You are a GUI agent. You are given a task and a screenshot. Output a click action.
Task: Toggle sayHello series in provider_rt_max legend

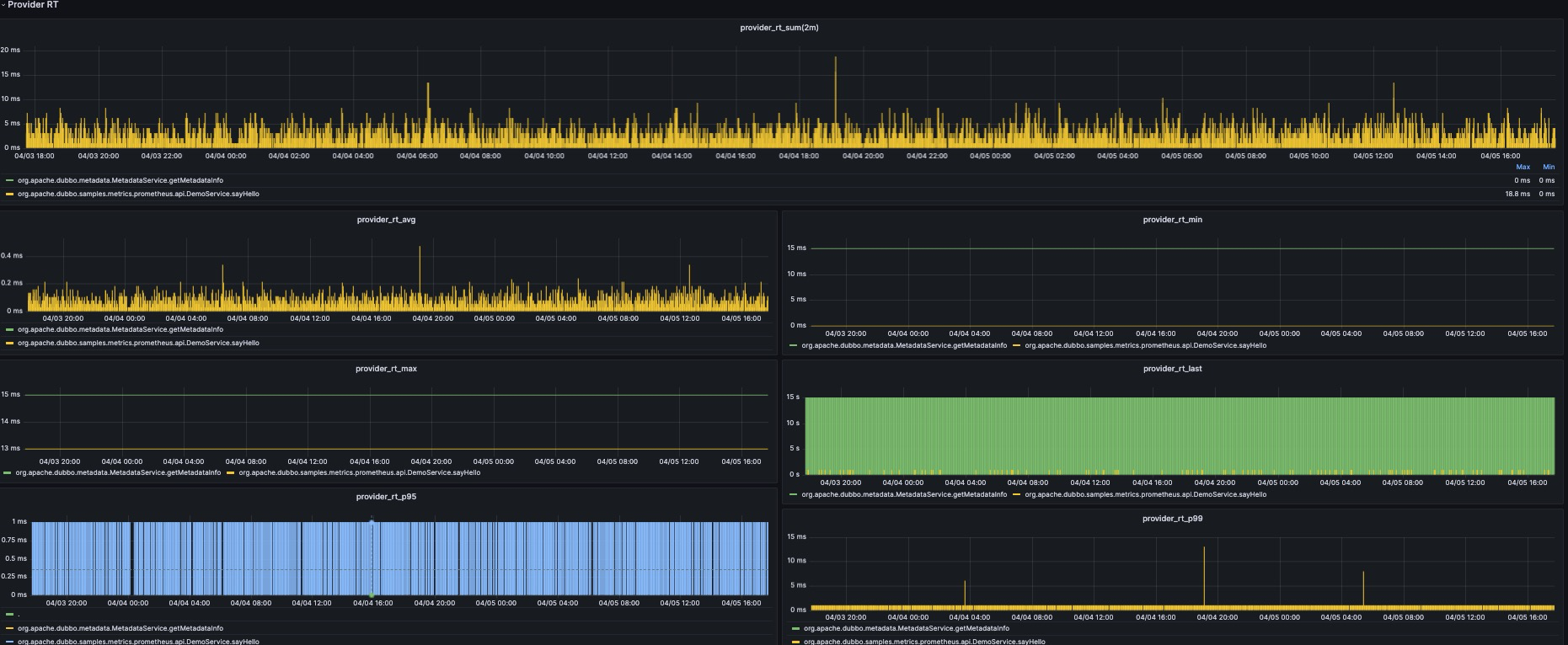pyautogui.click(x=359, y=472)
